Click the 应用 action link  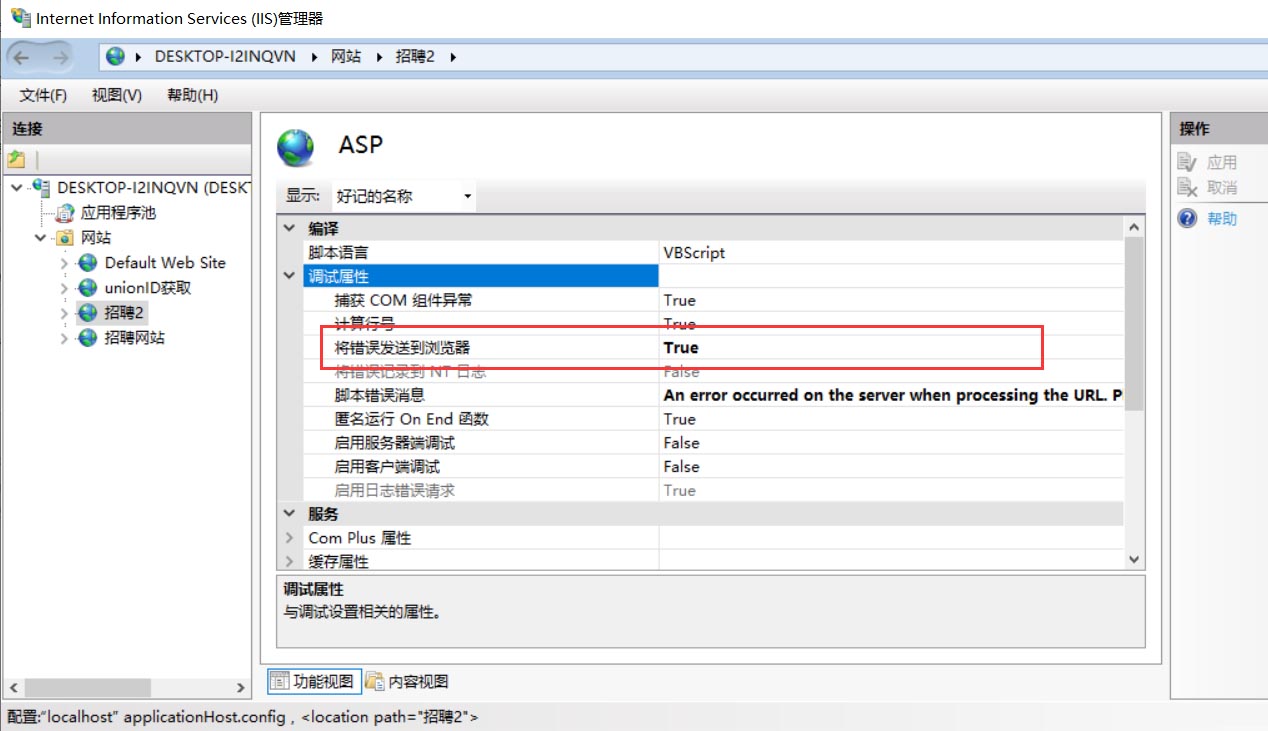tap(1216, 162)
